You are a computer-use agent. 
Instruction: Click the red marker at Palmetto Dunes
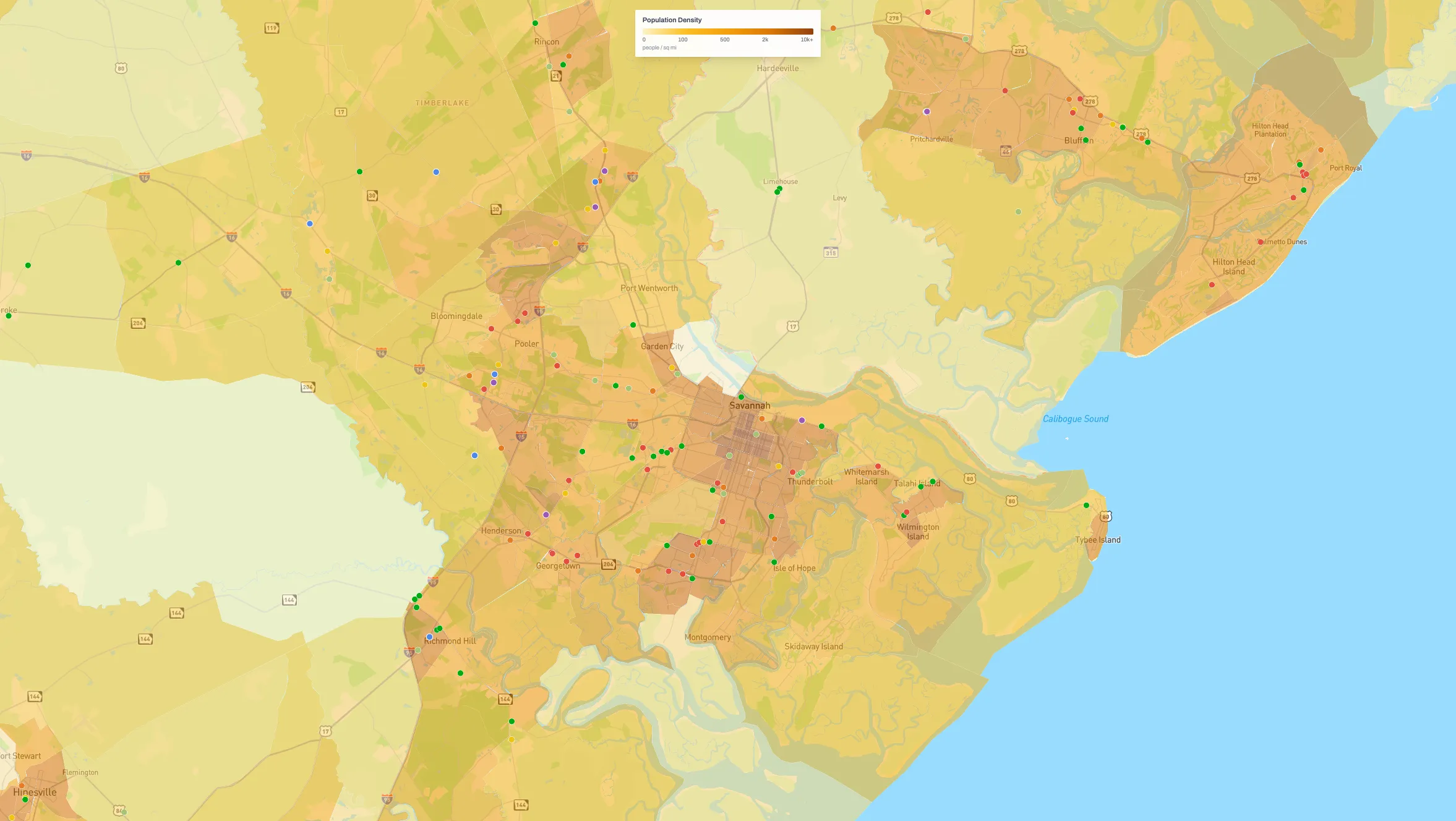1260,242
